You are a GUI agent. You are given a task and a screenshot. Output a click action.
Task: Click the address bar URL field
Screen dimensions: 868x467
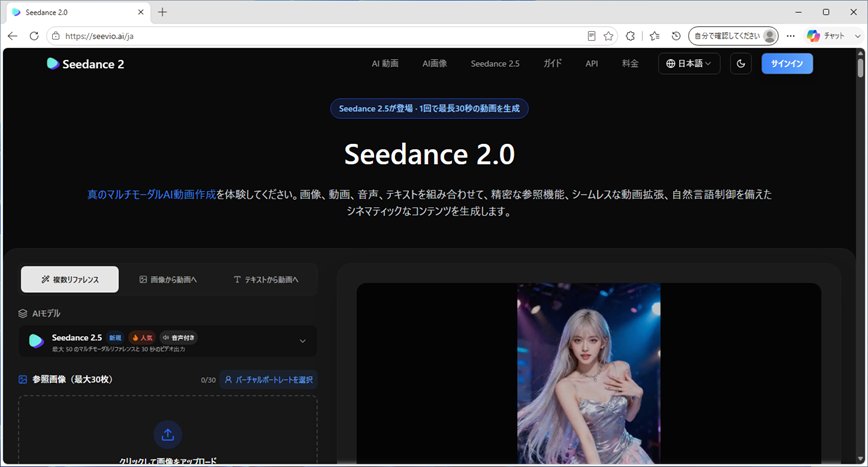click(x=321, y=36)
